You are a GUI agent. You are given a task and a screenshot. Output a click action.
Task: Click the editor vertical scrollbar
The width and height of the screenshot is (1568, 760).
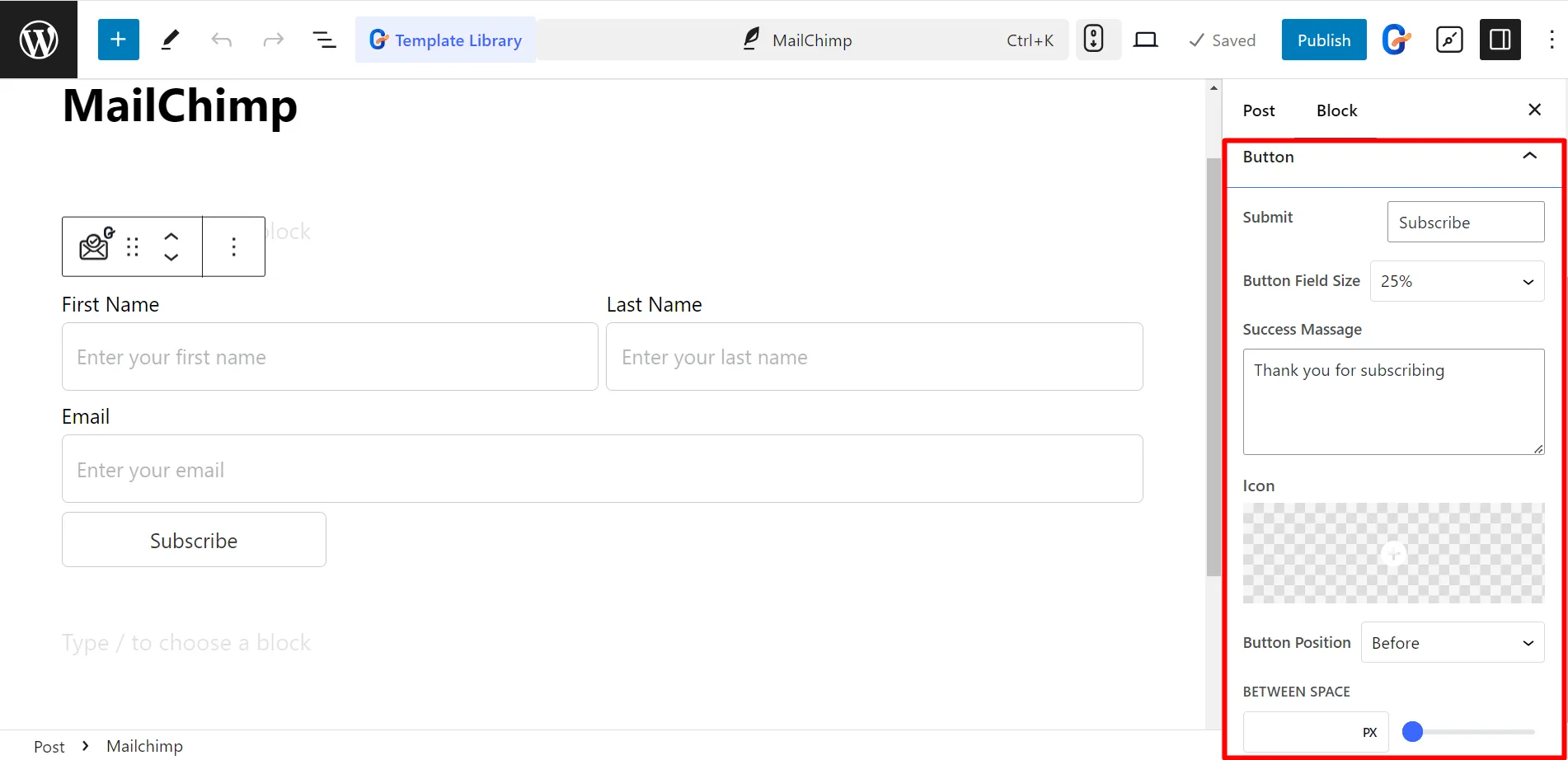[x=1213, y=367]
